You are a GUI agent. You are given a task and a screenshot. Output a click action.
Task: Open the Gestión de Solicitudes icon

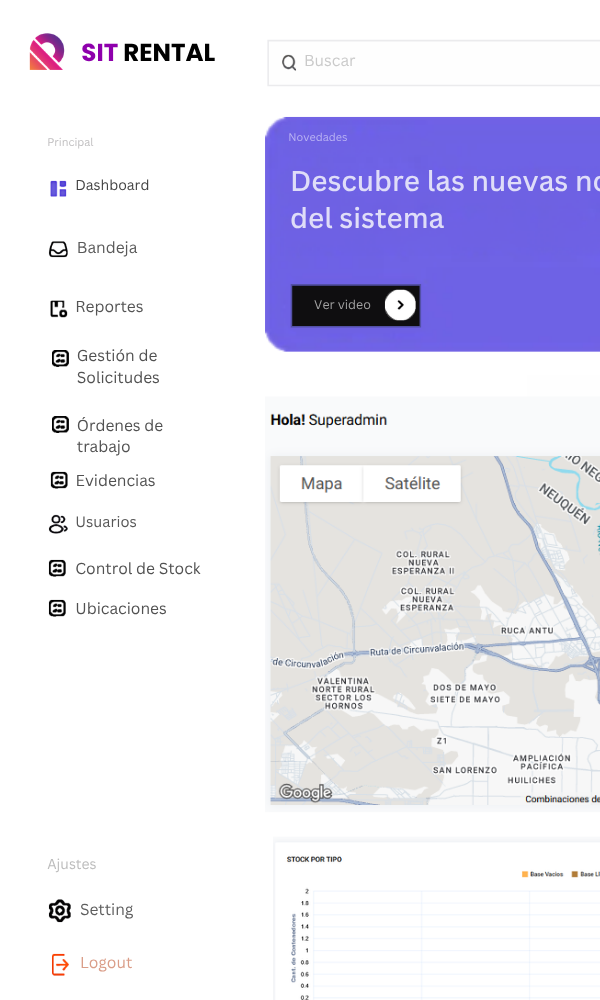[x=58, y=357]
